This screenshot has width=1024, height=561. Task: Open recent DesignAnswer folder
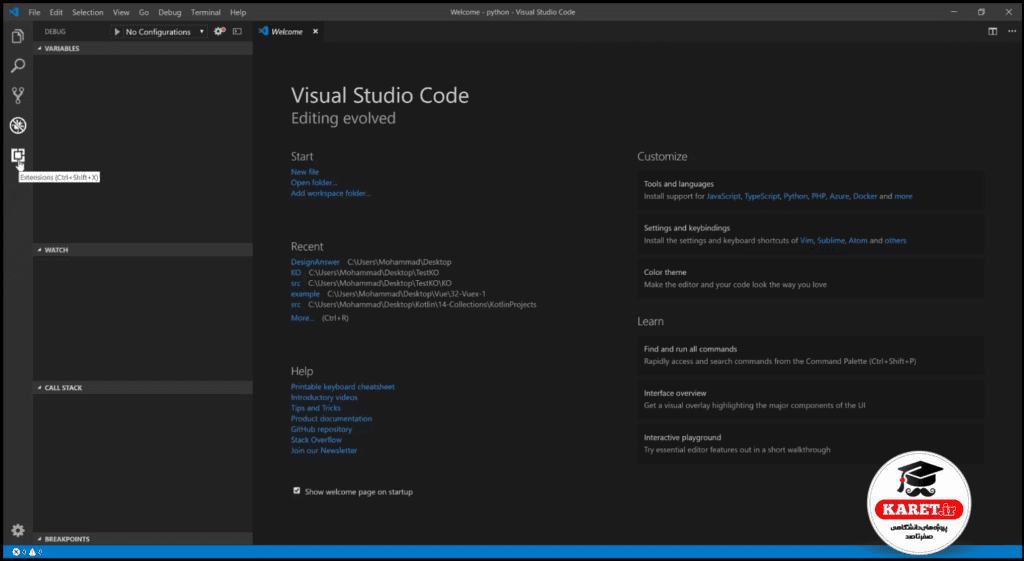coord(315,262)
